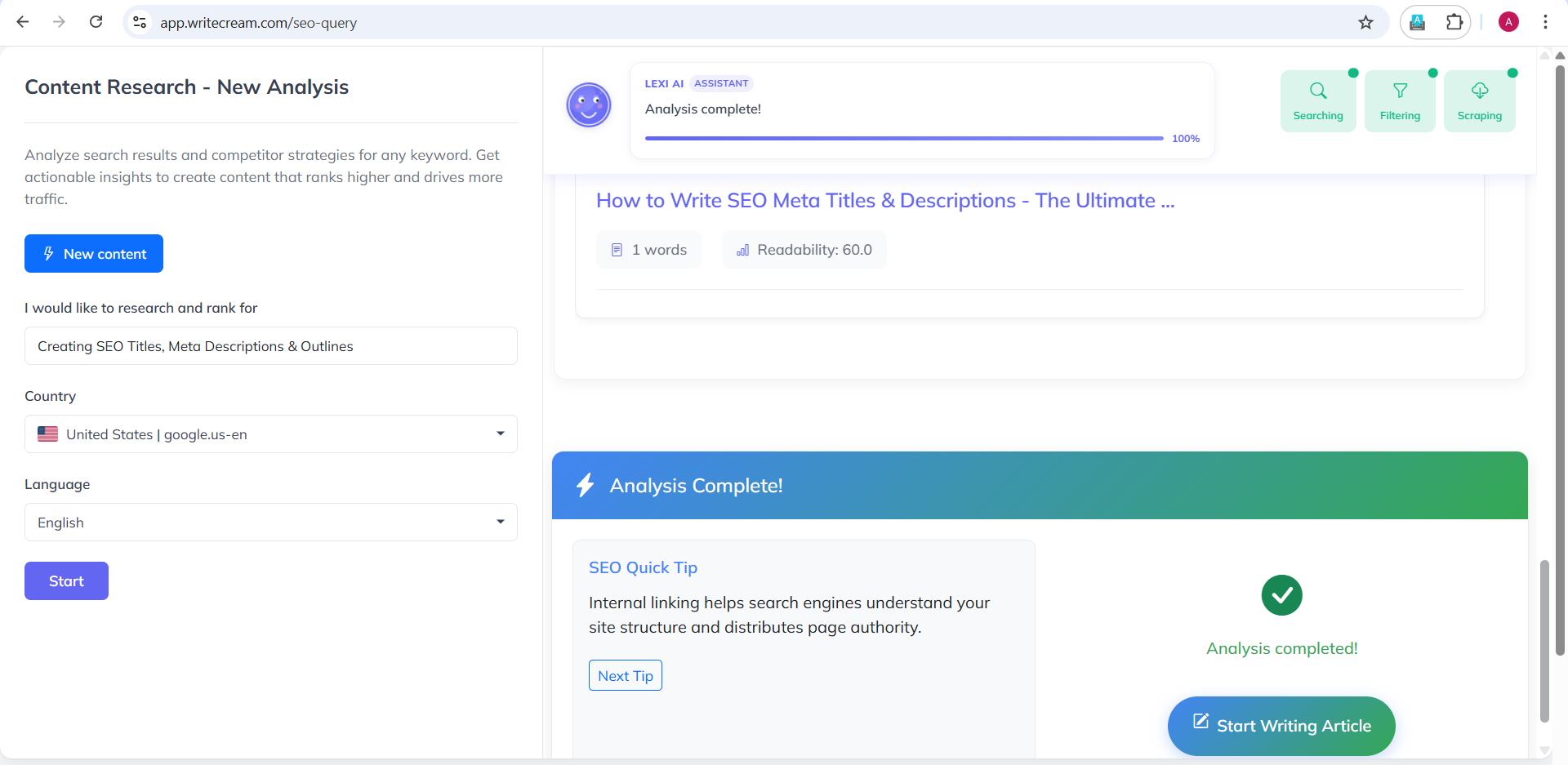Show the Next Tip
Image resolution: width=1568 pixels, height=765 pixels.
pos(625,676)
